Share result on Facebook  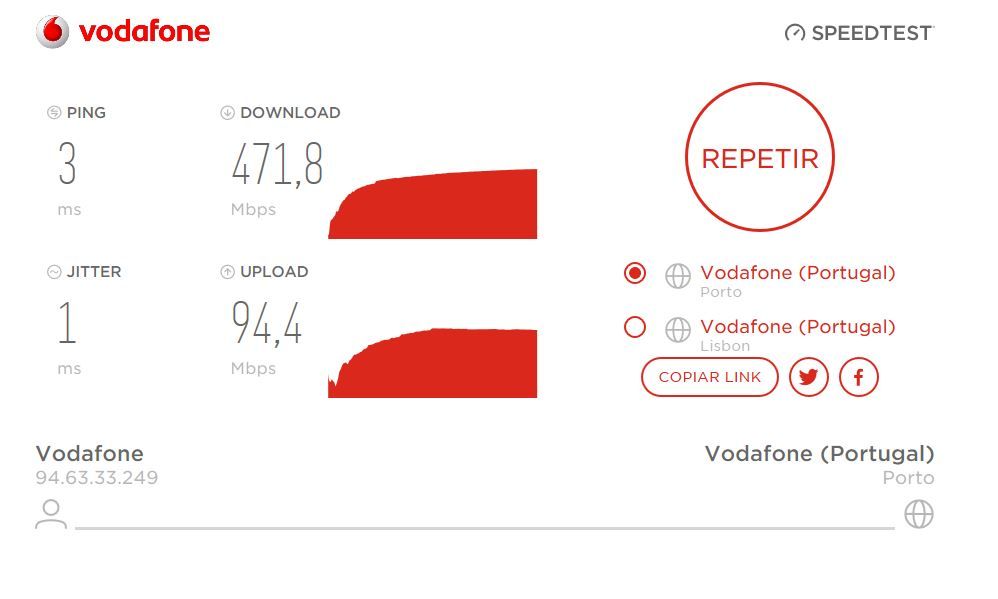click(x=859, y=377)
